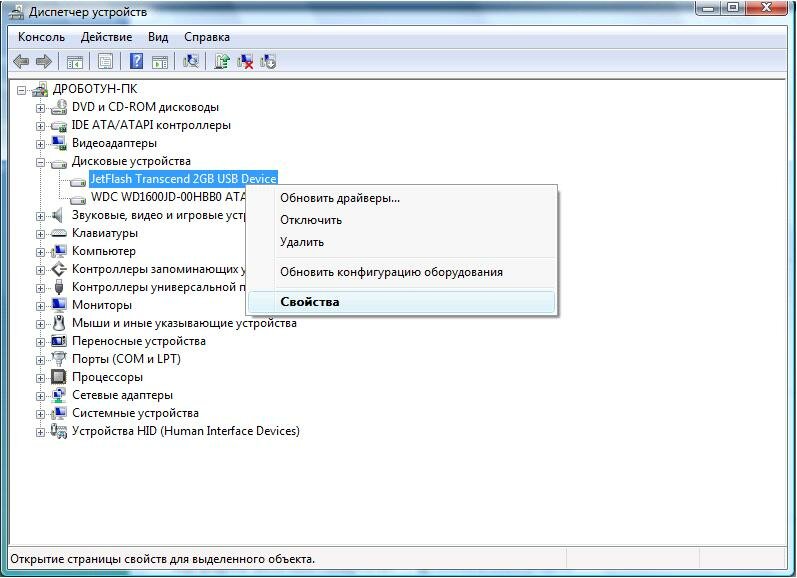Click the Мониторы monitor icon
797x578 pixels.
(58, 305)
